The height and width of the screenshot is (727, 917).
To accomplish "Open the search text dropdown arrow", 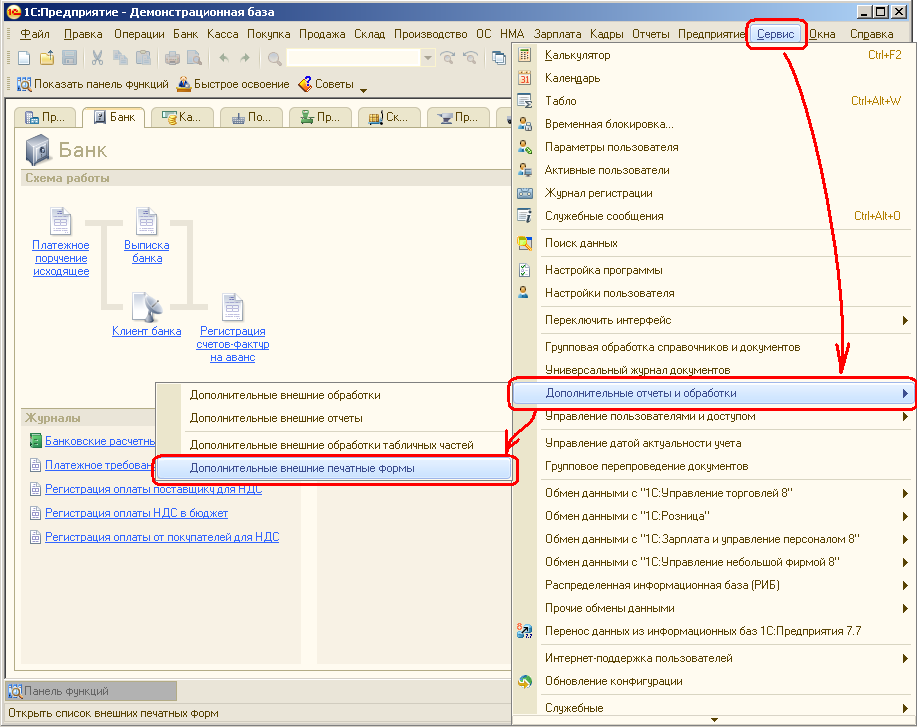I will 428,58.
